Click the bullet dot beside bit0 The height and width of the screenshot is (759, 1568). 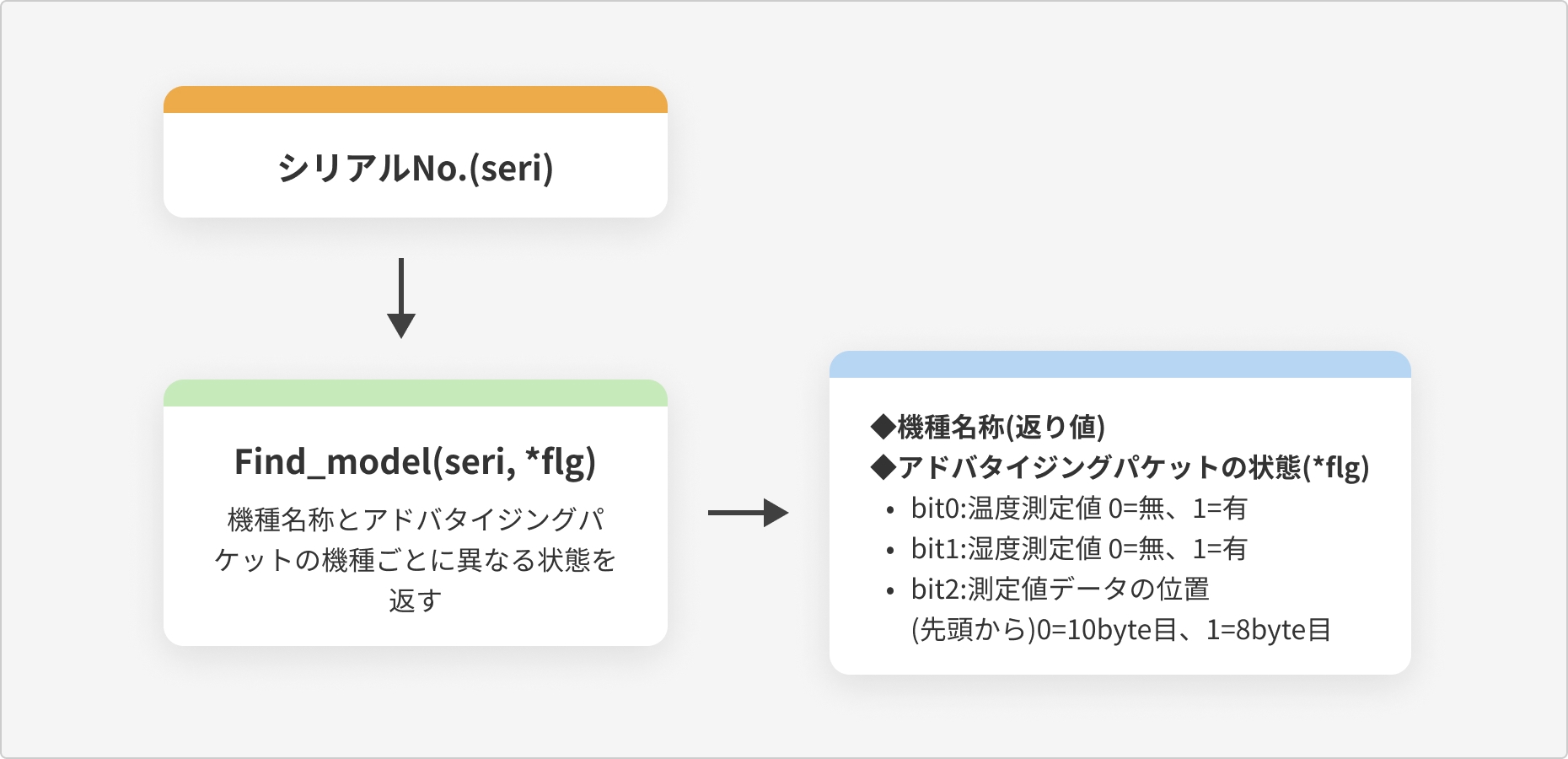click(890, 510)
